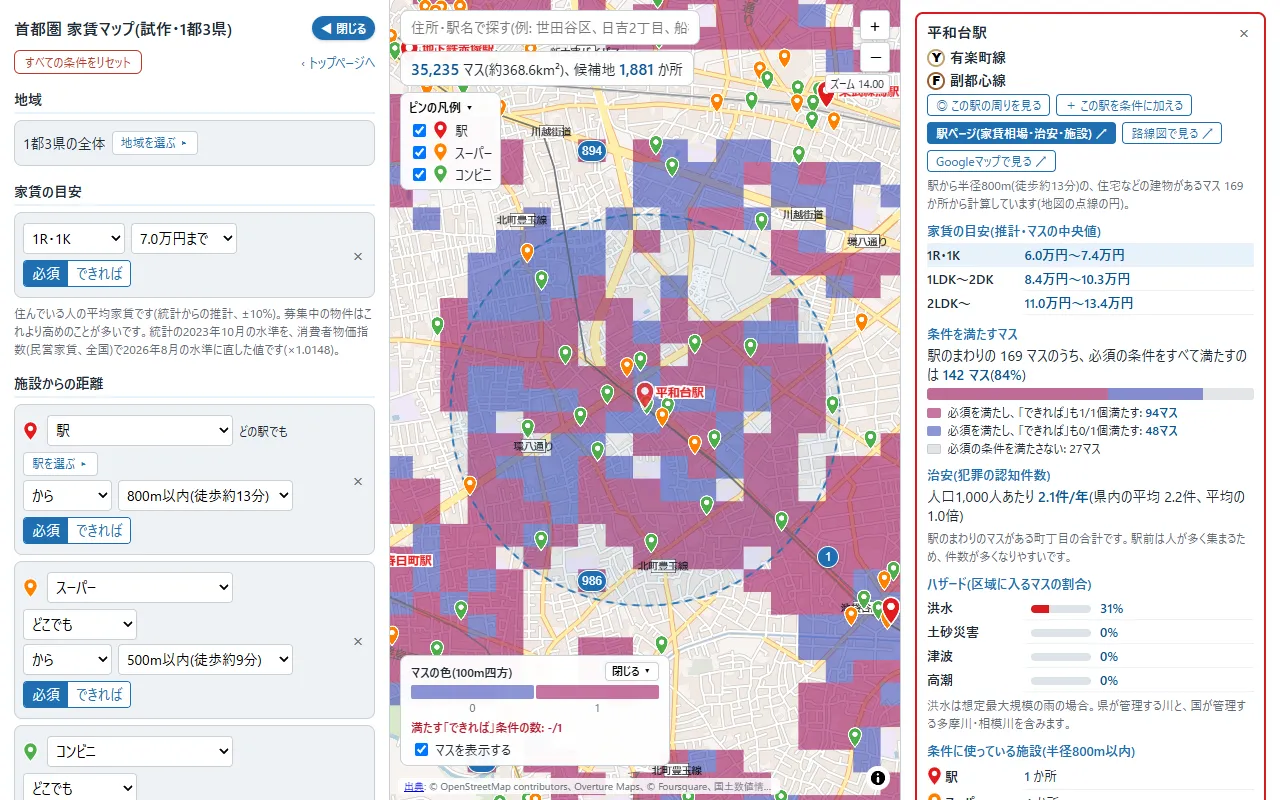Screen dimensions: 1280x800
Task: Click すべての条件をリセット button
Action: click(78, 62)
